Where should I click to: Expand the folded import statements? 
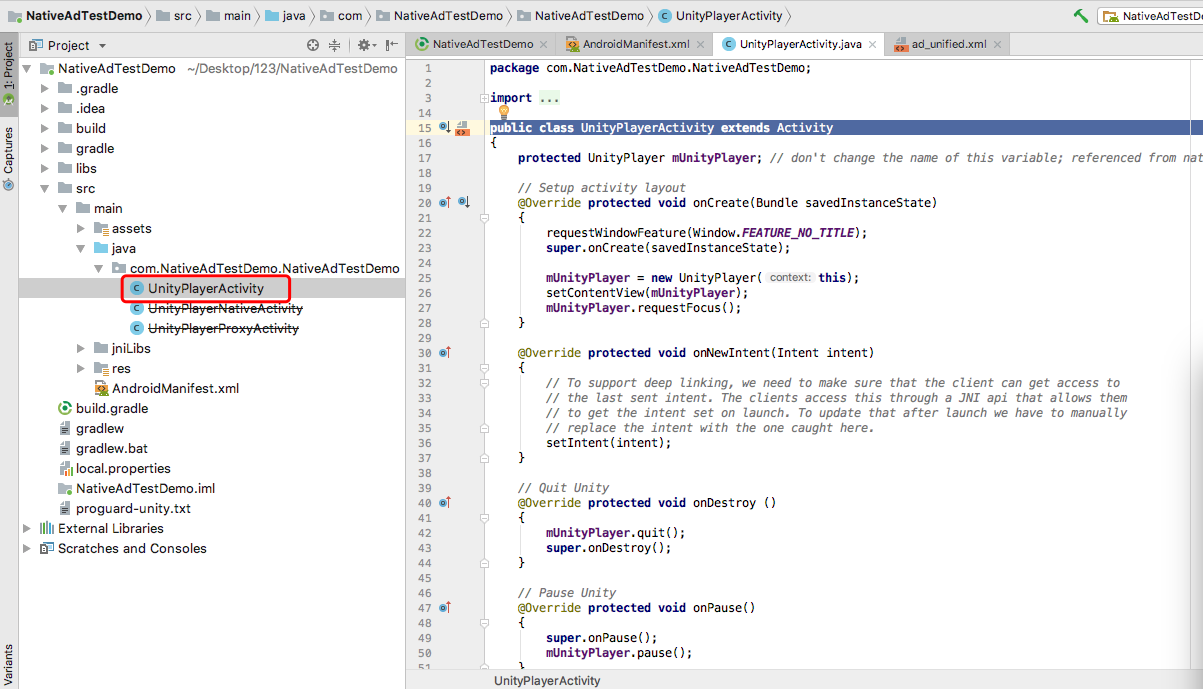(485, 98)
